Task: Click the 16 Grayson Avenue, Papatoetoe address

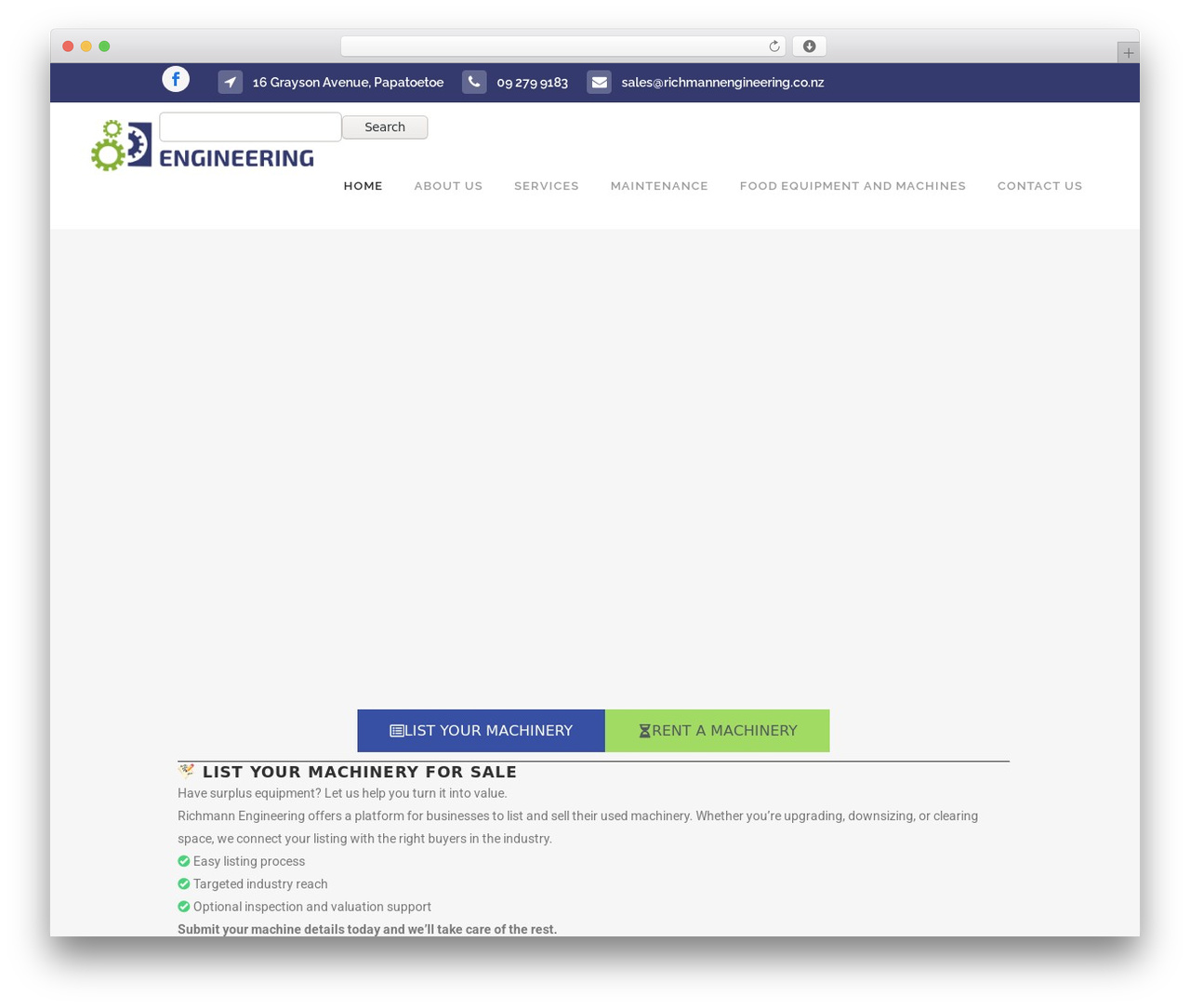Action: click(x=348, y=83)
